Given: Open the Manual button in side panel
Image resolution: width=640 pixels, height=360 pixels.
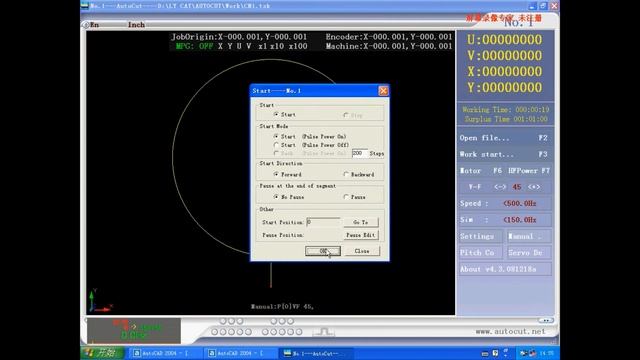Looking at the screenshot, I should click(x=529, y=236).
